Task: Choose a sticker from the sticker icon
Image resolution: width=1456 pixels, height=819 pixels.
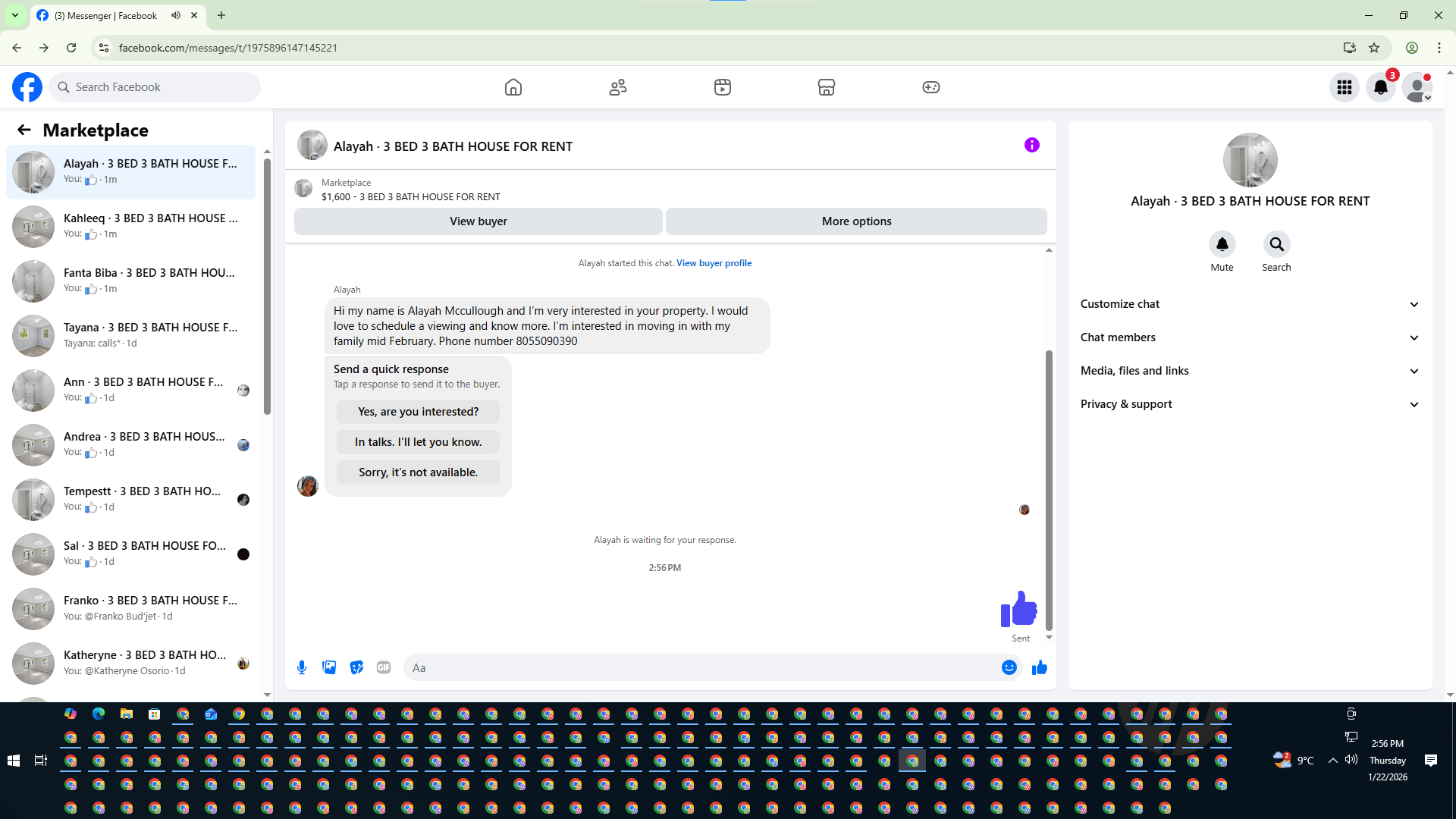Action: (356, 667)
